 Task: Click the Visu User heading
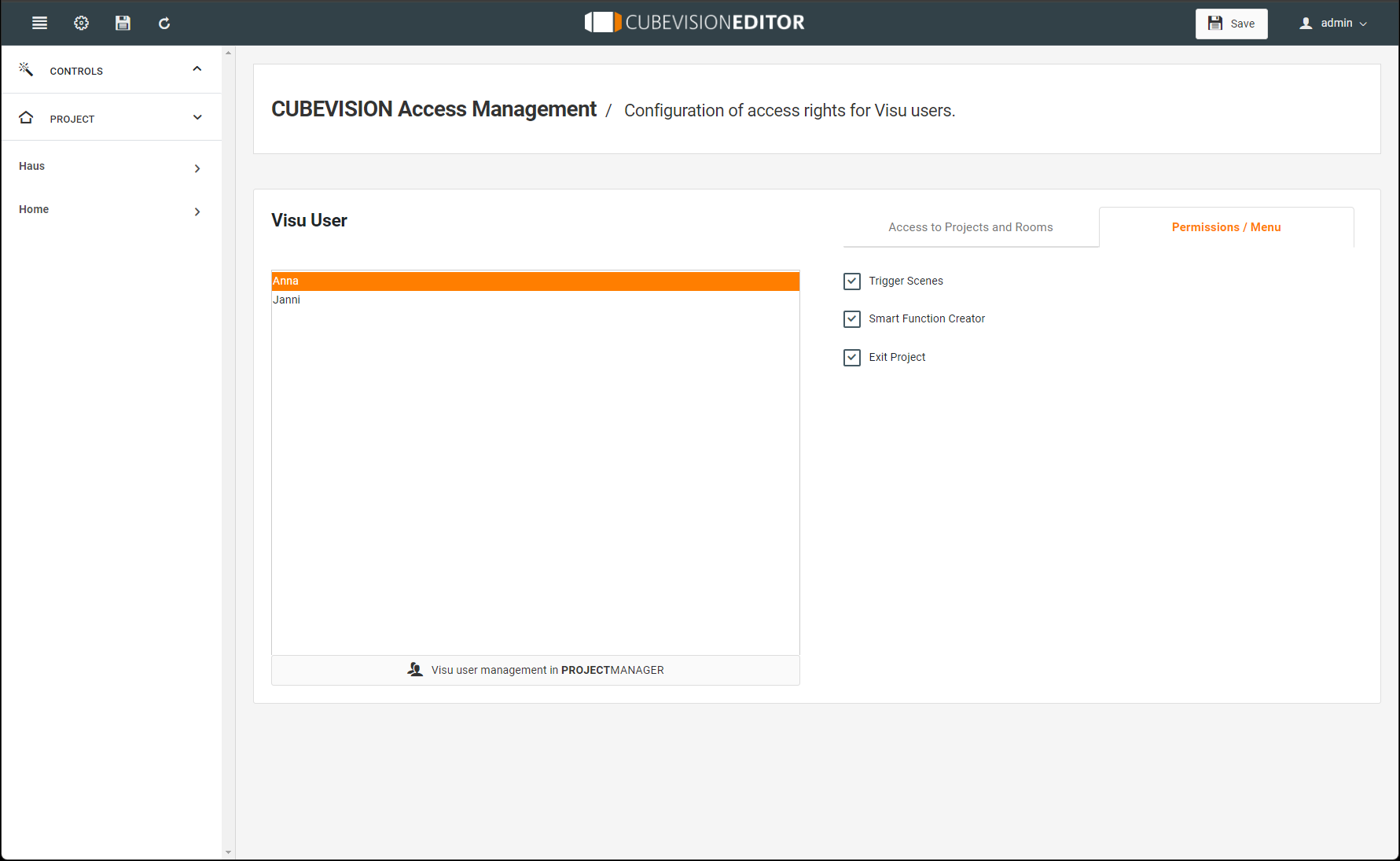[309, 220]
